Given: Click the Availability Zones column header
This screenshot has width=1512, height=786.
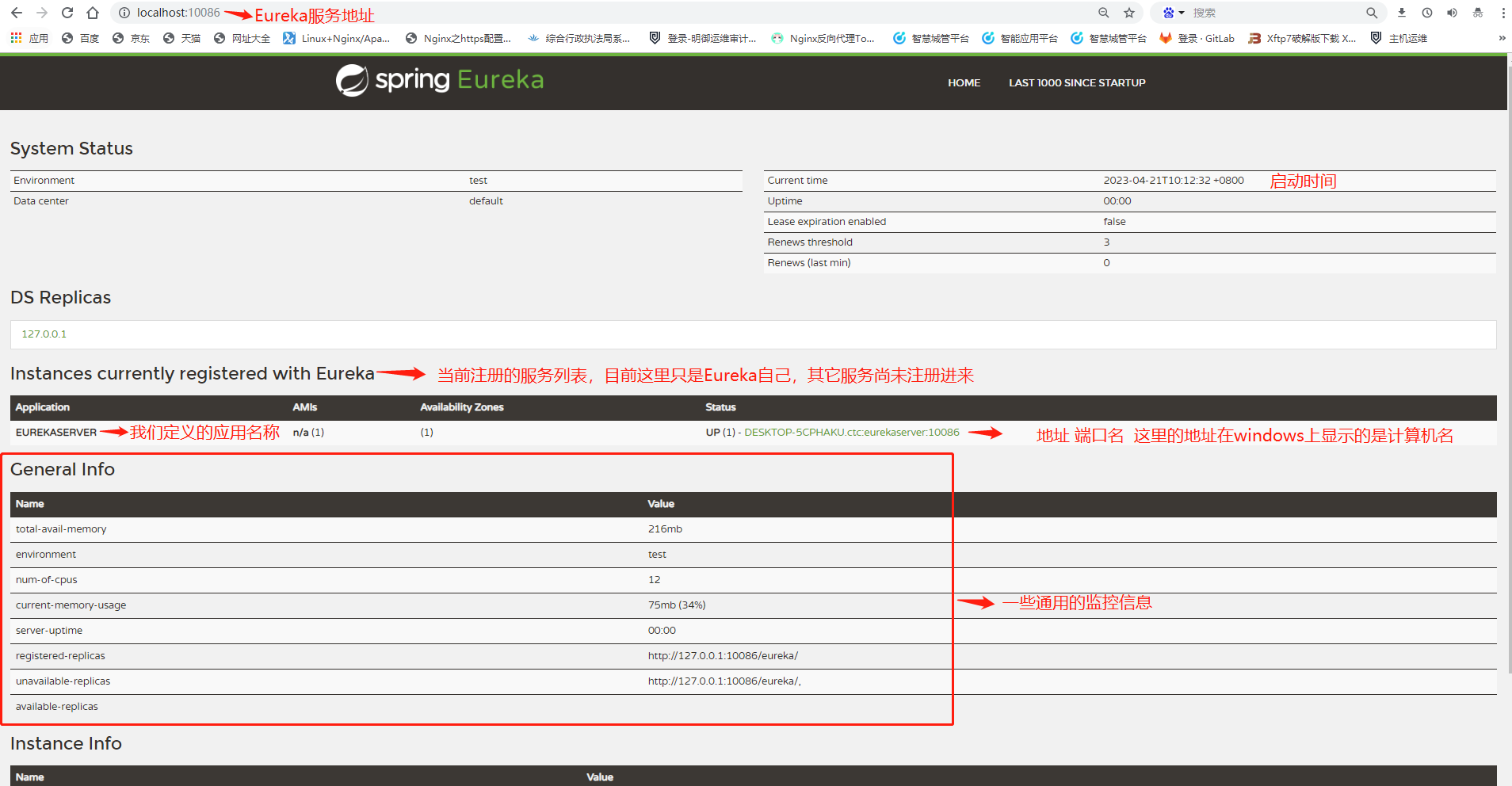Looking at the screenshot, I should click(x=462, y=406).
